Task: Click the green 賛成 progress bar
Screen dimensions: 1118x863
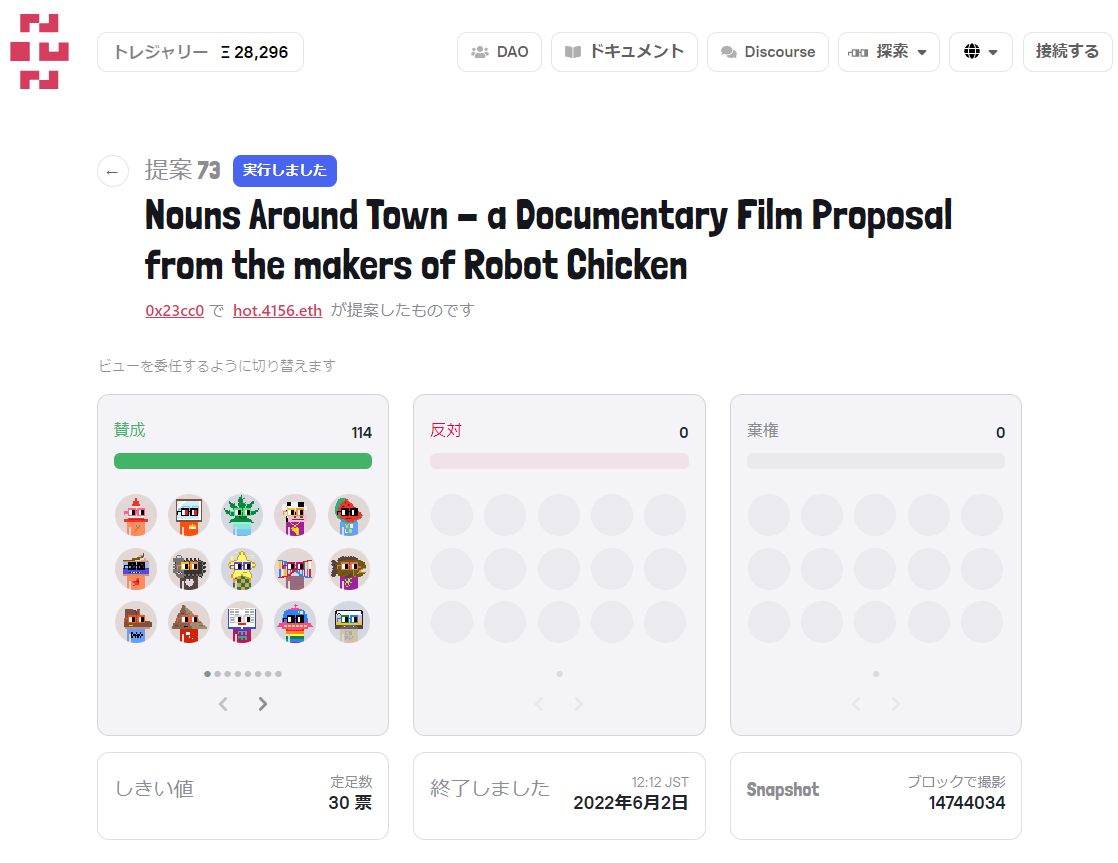Action: point(242,461)
